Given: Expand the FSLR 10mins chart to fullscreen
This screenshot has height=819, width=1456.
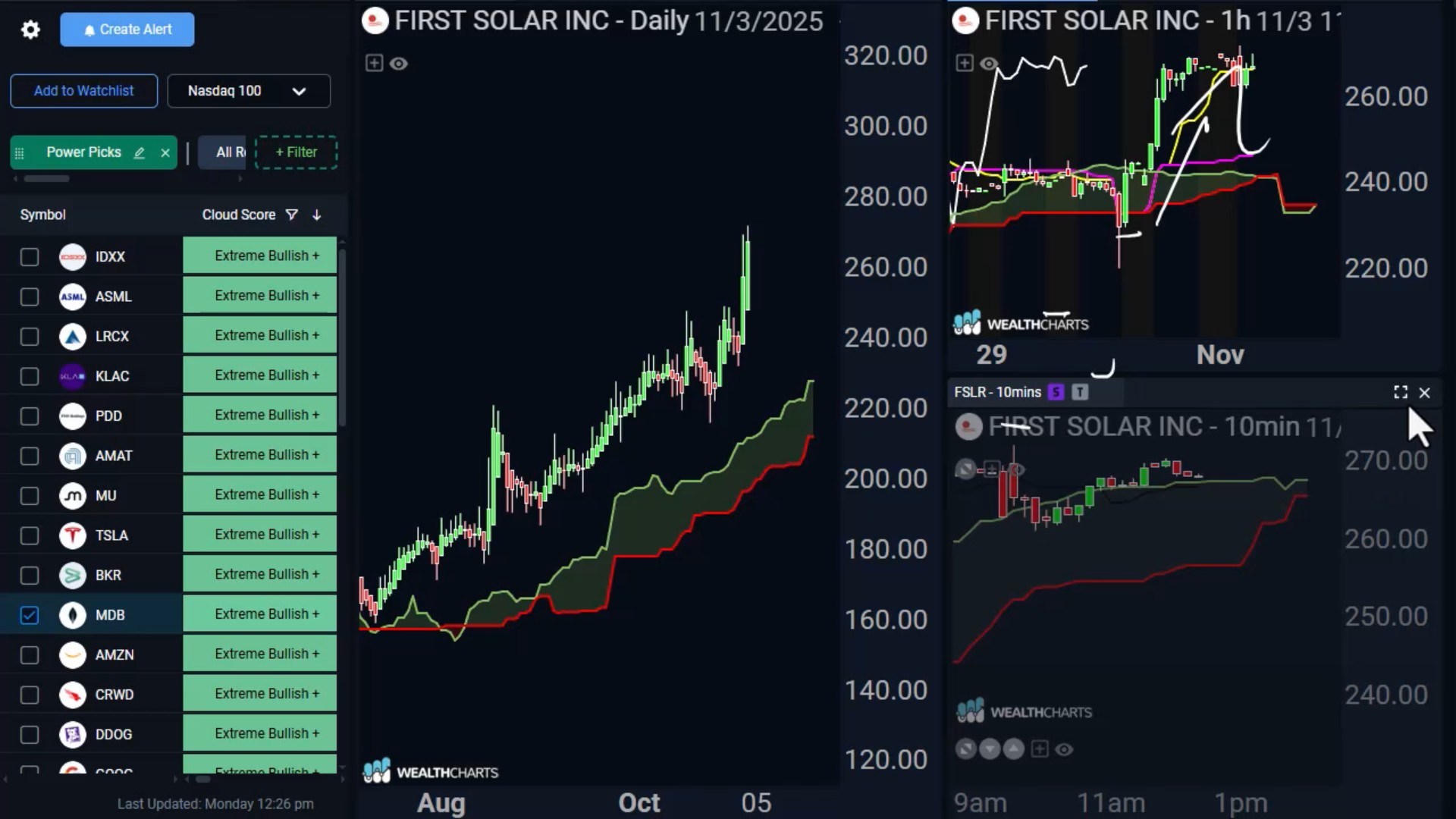Looking at the screenshot, I should tap(1401, 392).
